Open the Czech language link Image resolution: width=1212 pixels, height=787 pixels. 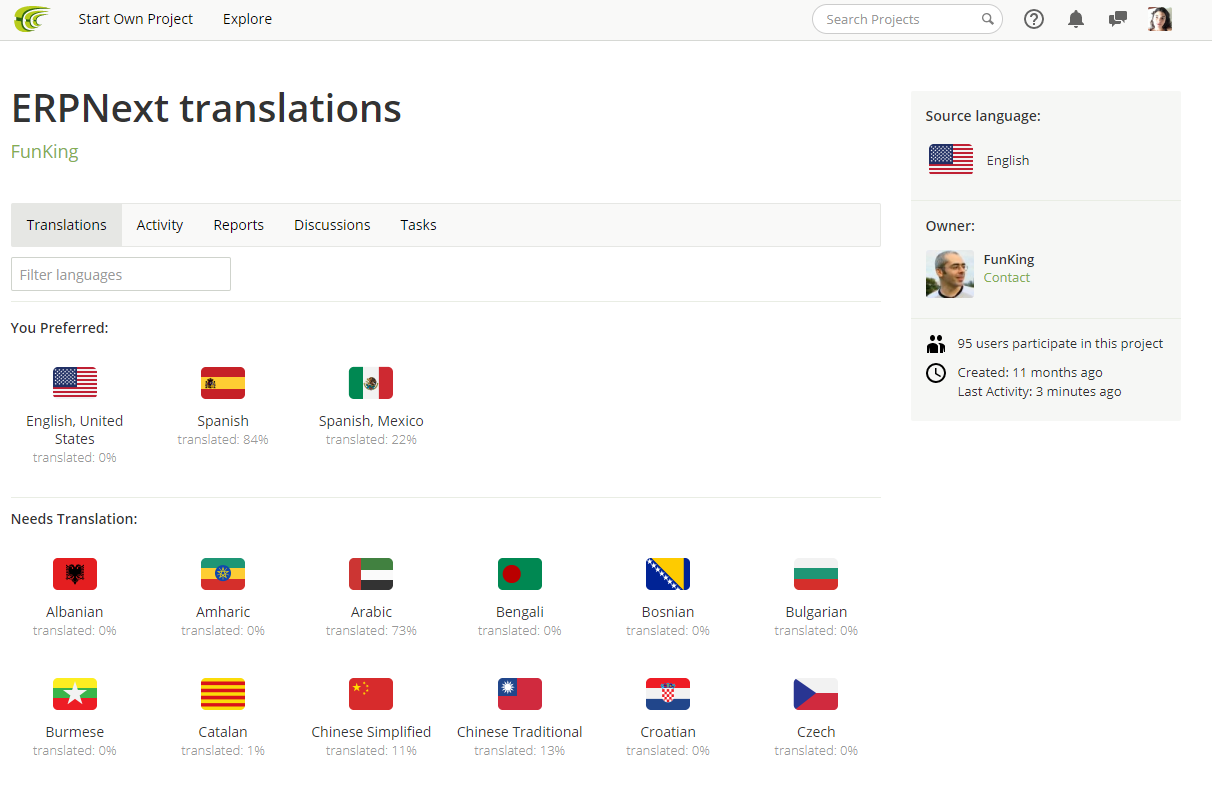pyautogui.click(x=816, y=732)
